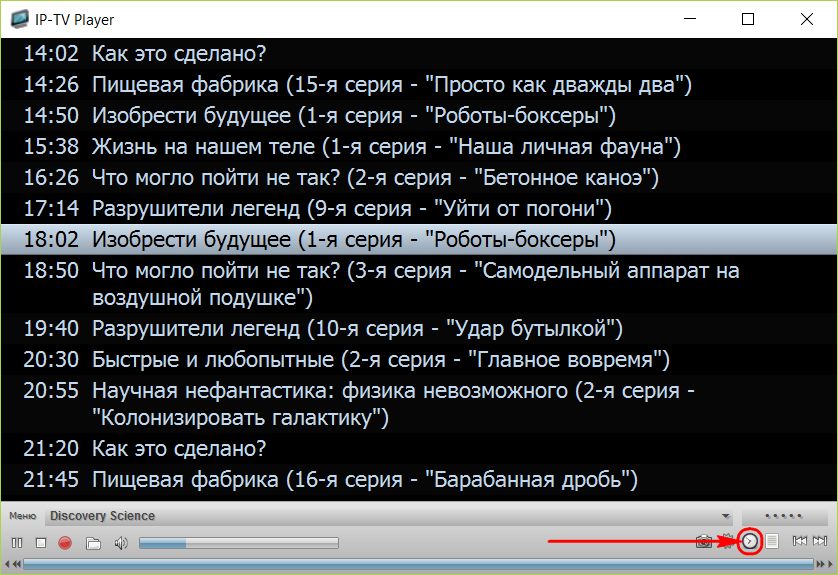Mute sound using the speaker icon

[x=121, y=543]
